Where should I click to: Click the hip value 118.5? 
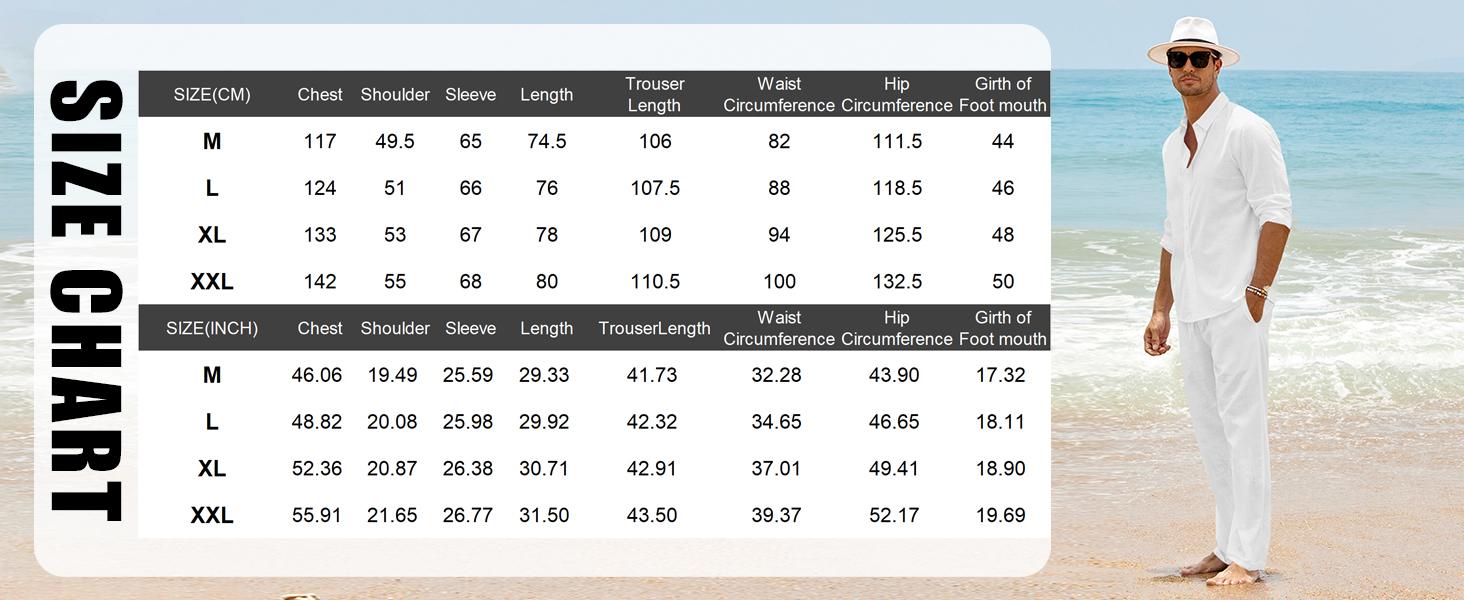click(897, 188)
